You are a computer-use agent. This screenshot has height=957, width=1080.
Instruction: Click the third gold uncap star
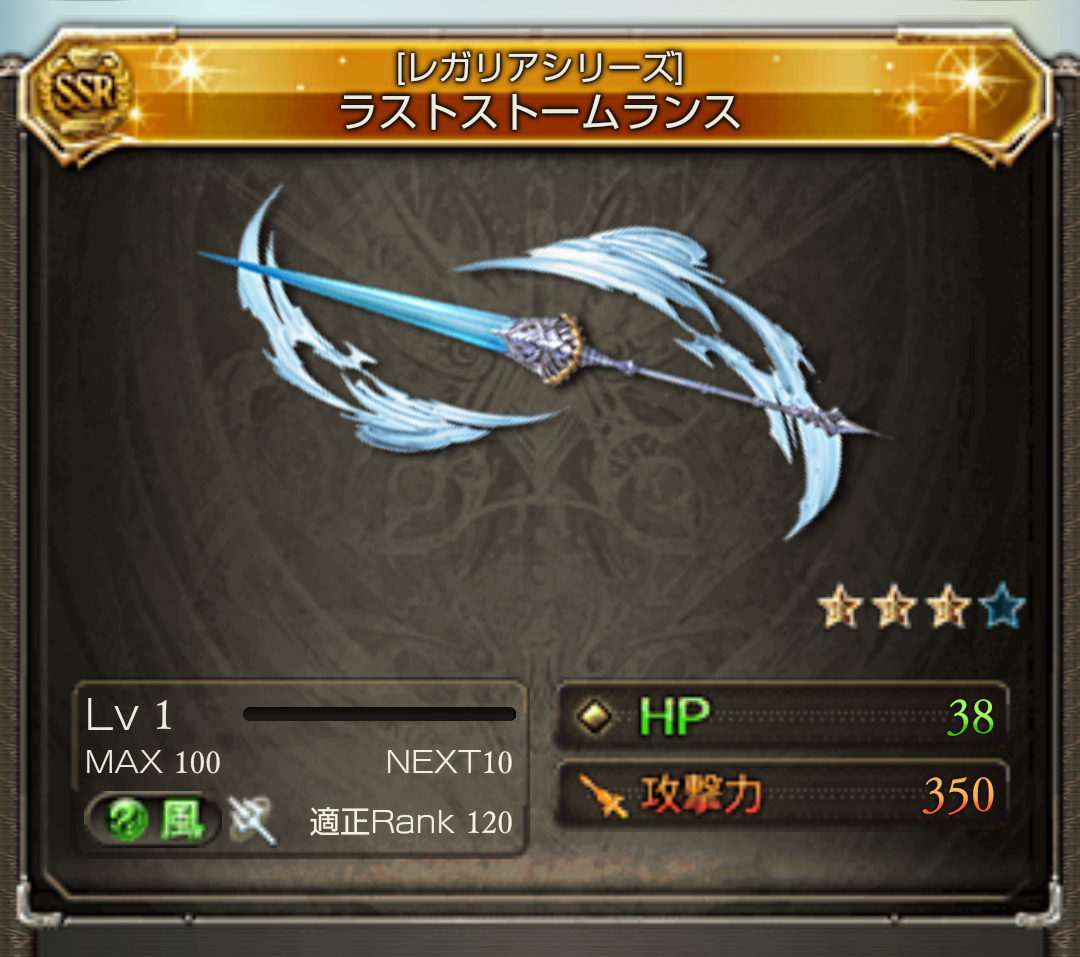point(948,606)
